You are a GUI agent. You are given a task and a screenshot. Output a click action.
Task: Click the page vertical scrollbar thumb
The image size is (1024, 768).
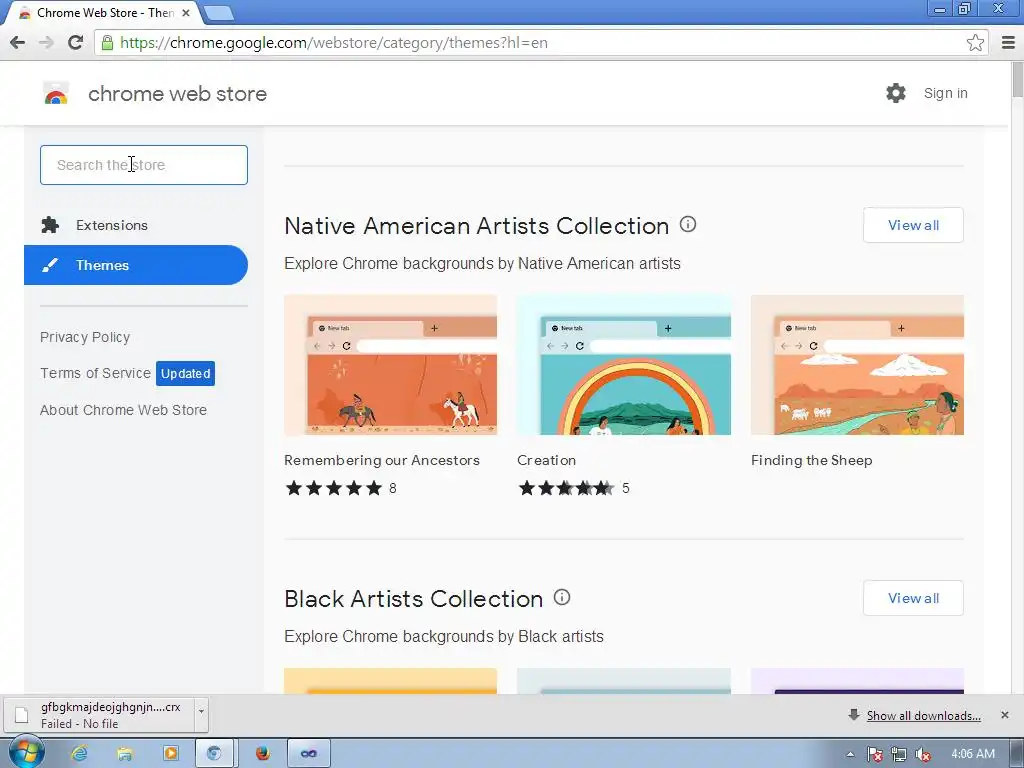coord(1017,80)
